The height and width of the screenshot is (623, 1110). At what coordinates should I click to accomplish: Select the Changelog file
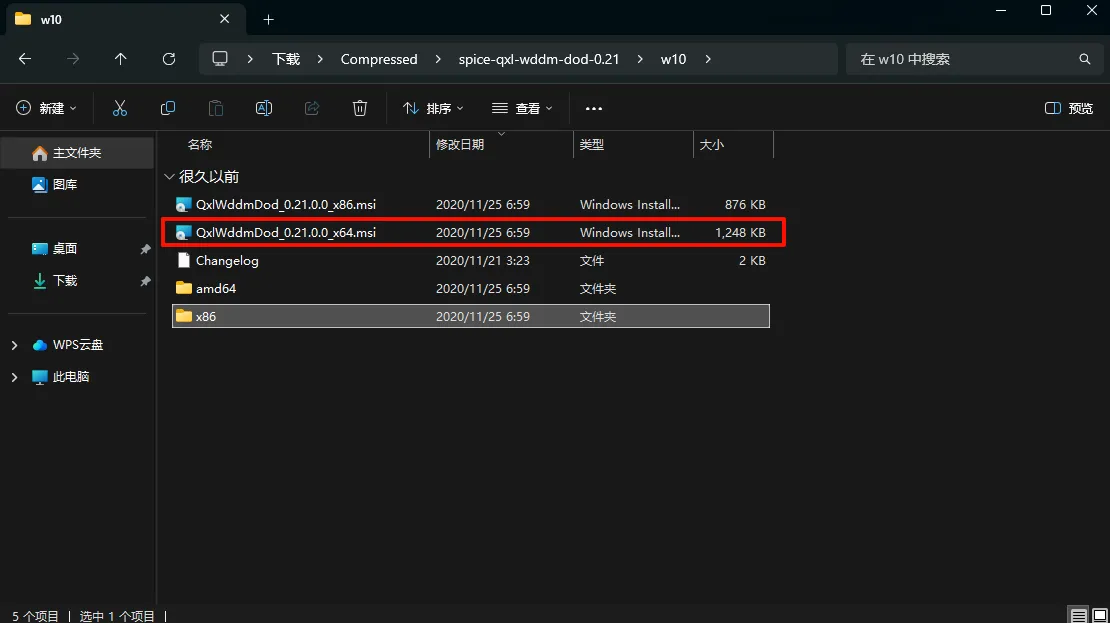pyautogui.click(x=471, y=261)
